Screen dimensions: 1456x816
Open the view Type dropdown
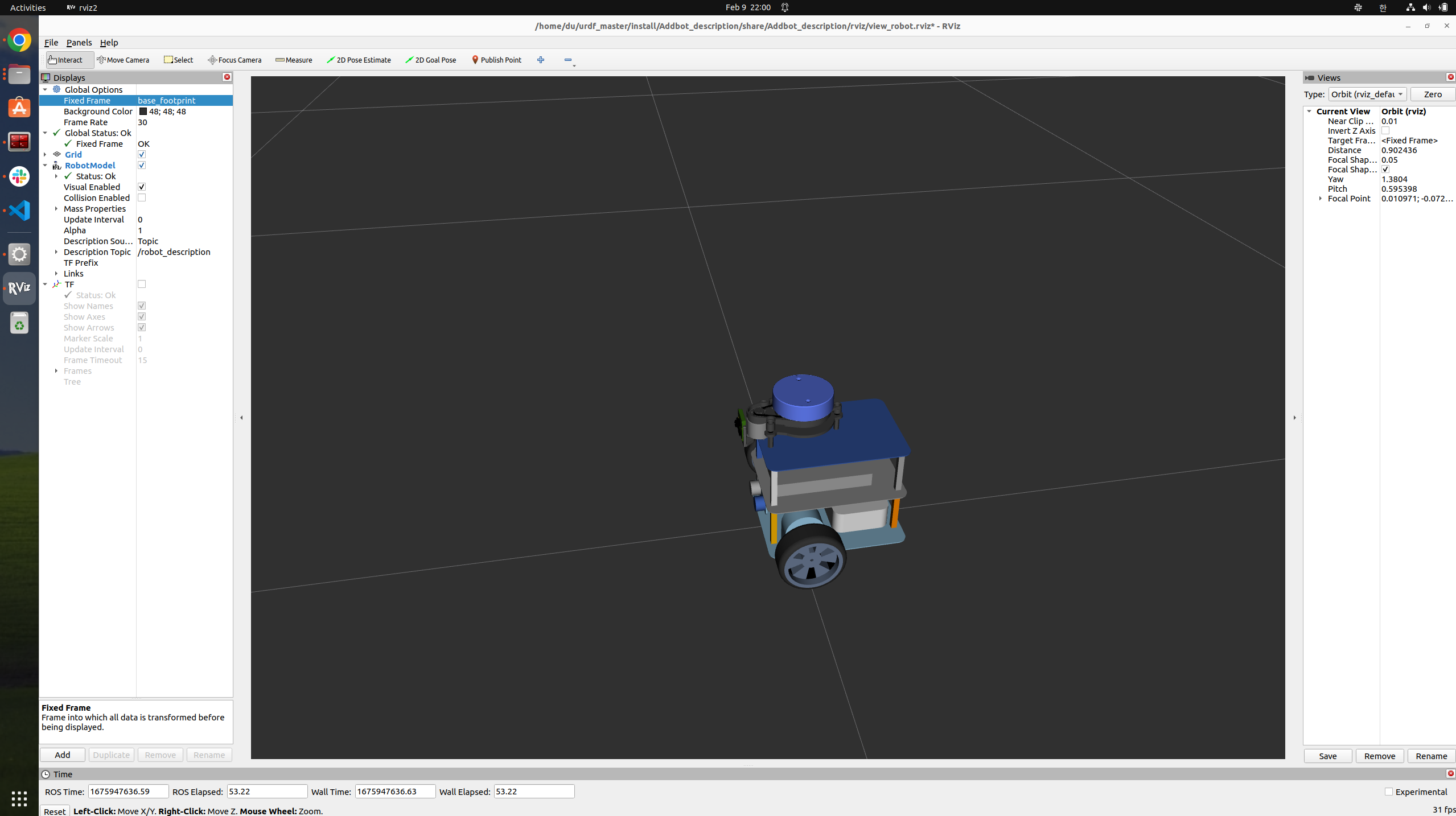[1367, 94]
